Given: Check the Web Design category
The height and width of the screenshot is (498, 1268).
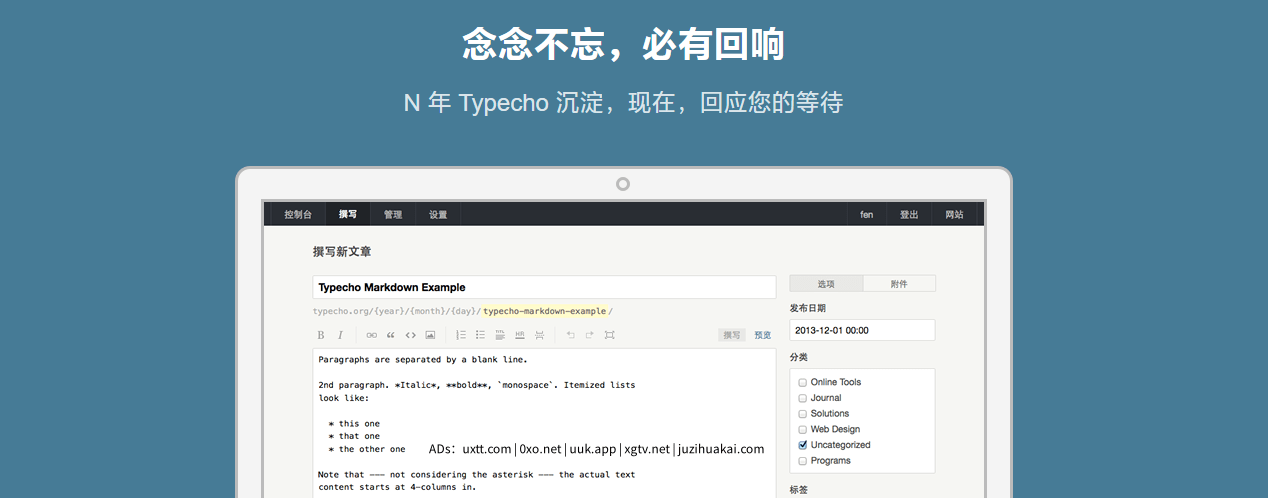Looking at the screenshot, I should click(x=802, y=429).
